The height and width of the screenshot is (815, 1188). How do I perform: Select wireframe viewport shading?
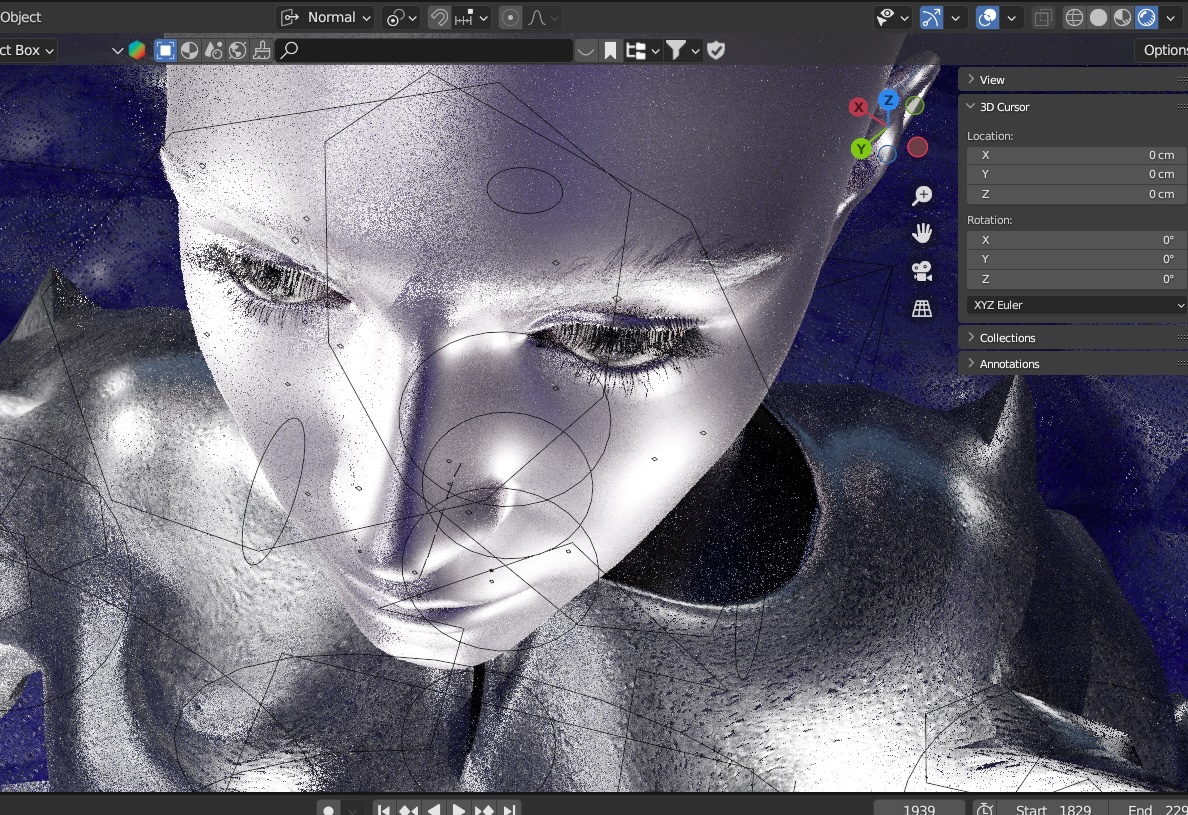tap(1075, 17)
